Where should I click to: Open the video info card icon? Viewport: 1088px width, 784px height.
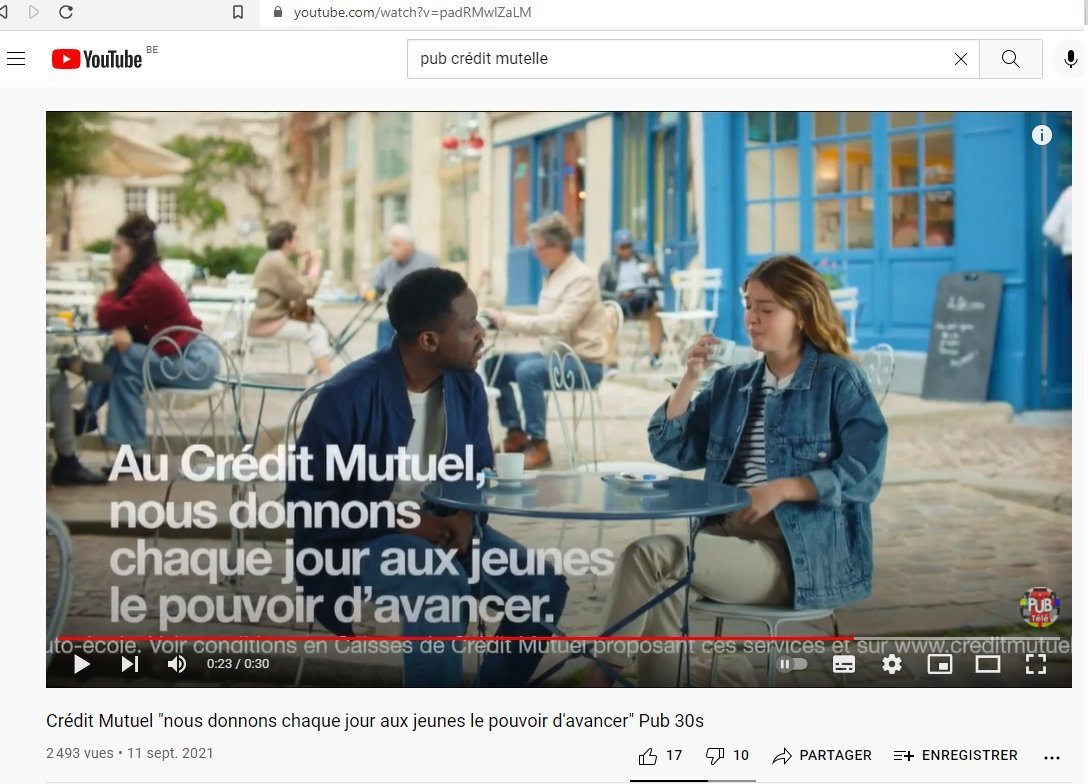(x=1042, y=135)
